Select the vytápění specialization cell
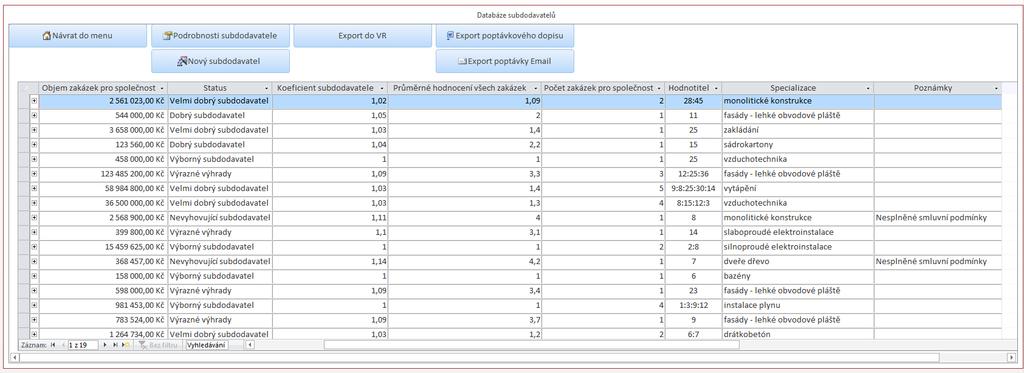The height and width of the screenshot is (373, 1024). pos(798,188)
